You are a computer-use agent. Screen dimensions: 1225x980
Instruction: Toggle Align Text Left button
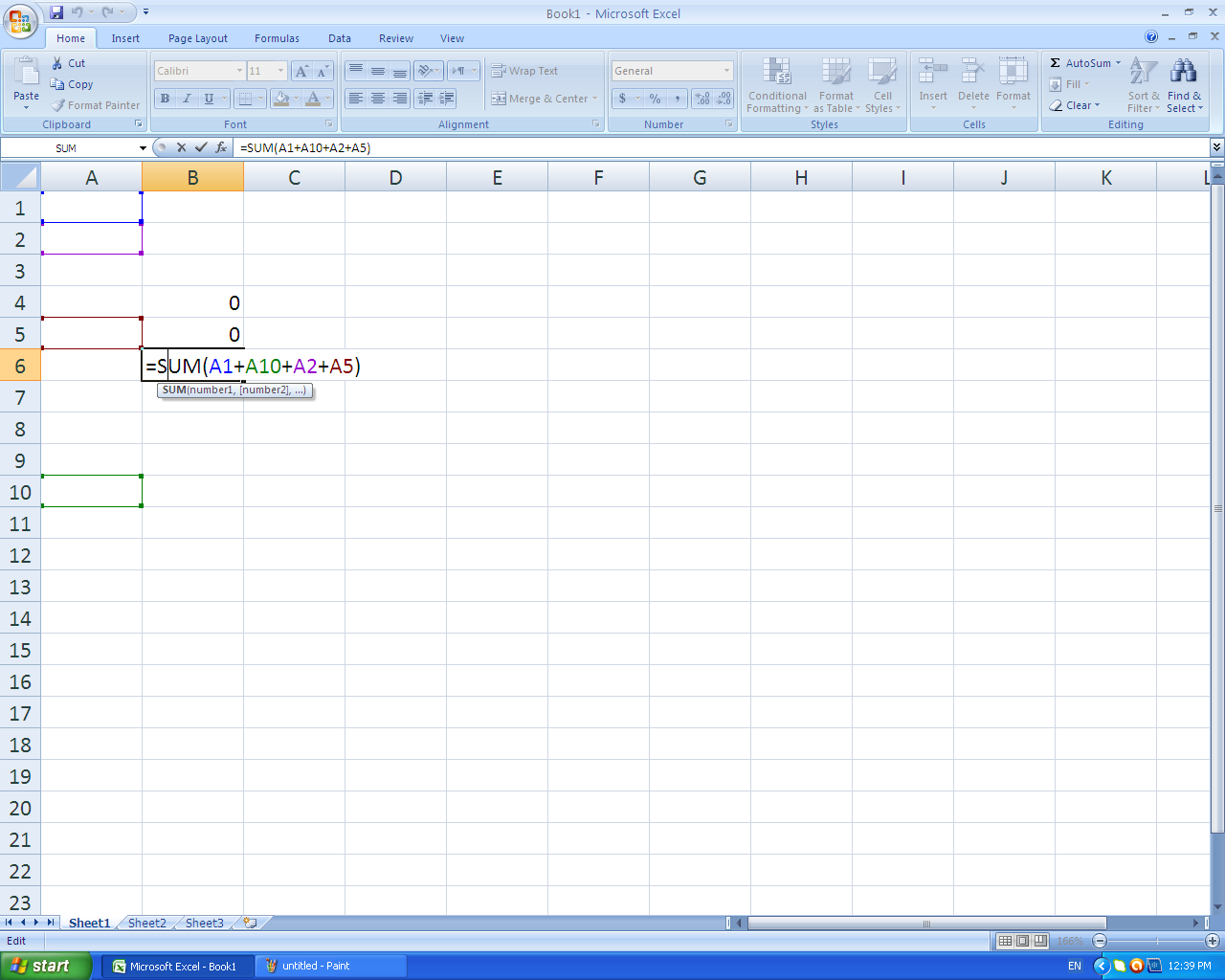point(355,99)
